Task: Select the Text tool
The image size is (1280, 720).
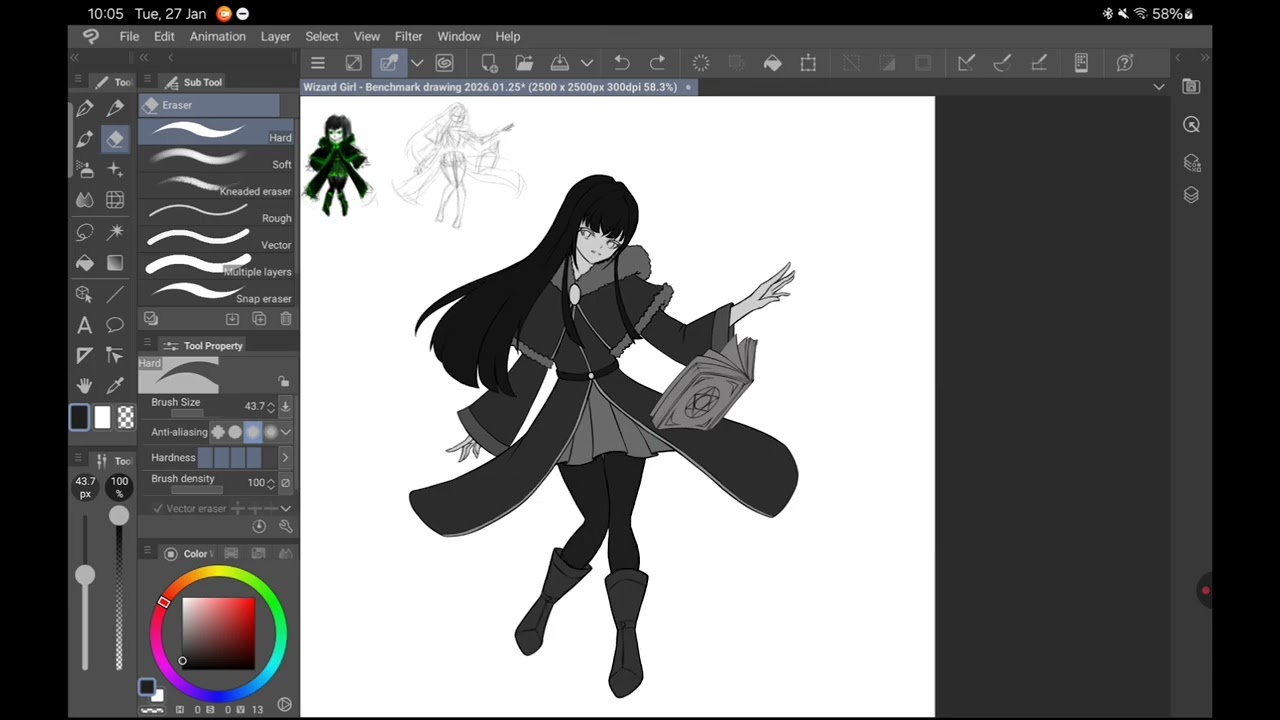Action: (x=85, y=325)
